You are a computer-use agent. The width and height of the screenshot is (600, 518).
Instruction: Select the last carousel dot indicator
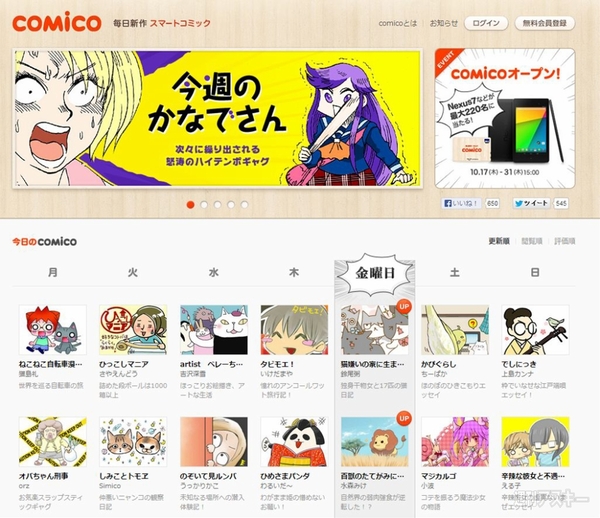click(x=245, y=205)
